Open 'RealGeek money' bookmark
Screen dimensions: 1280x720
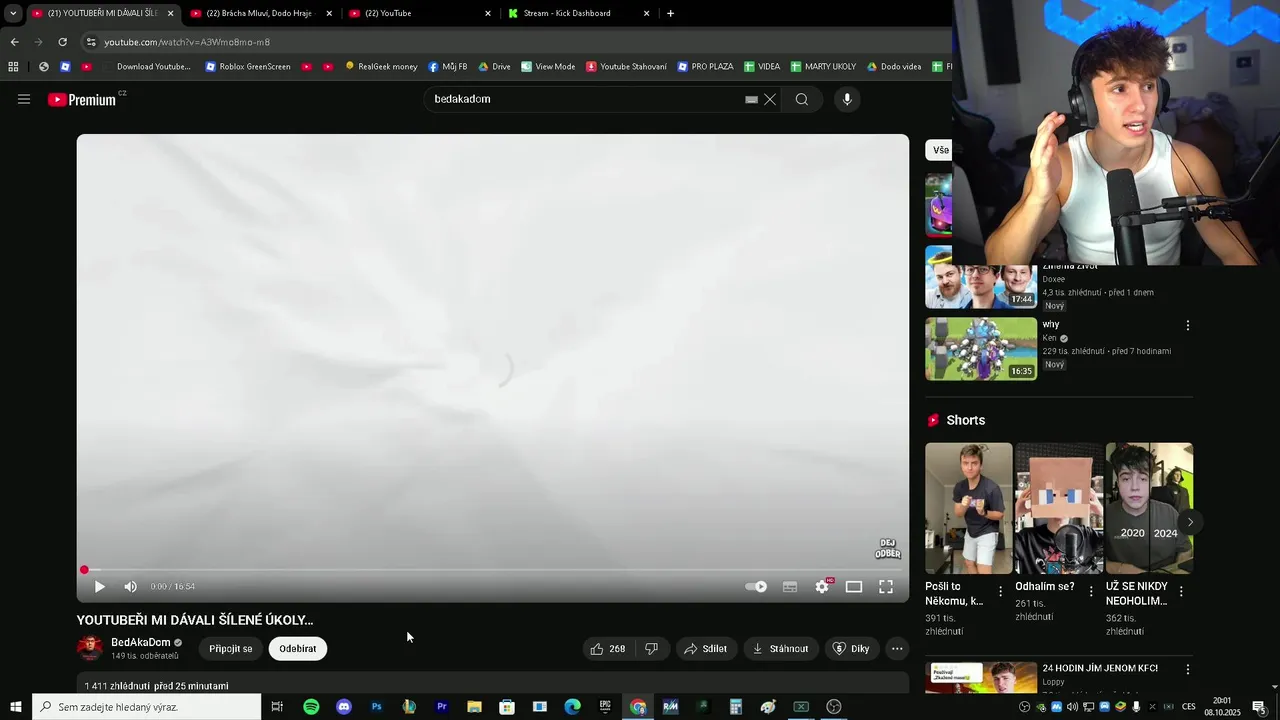[380, 67]
